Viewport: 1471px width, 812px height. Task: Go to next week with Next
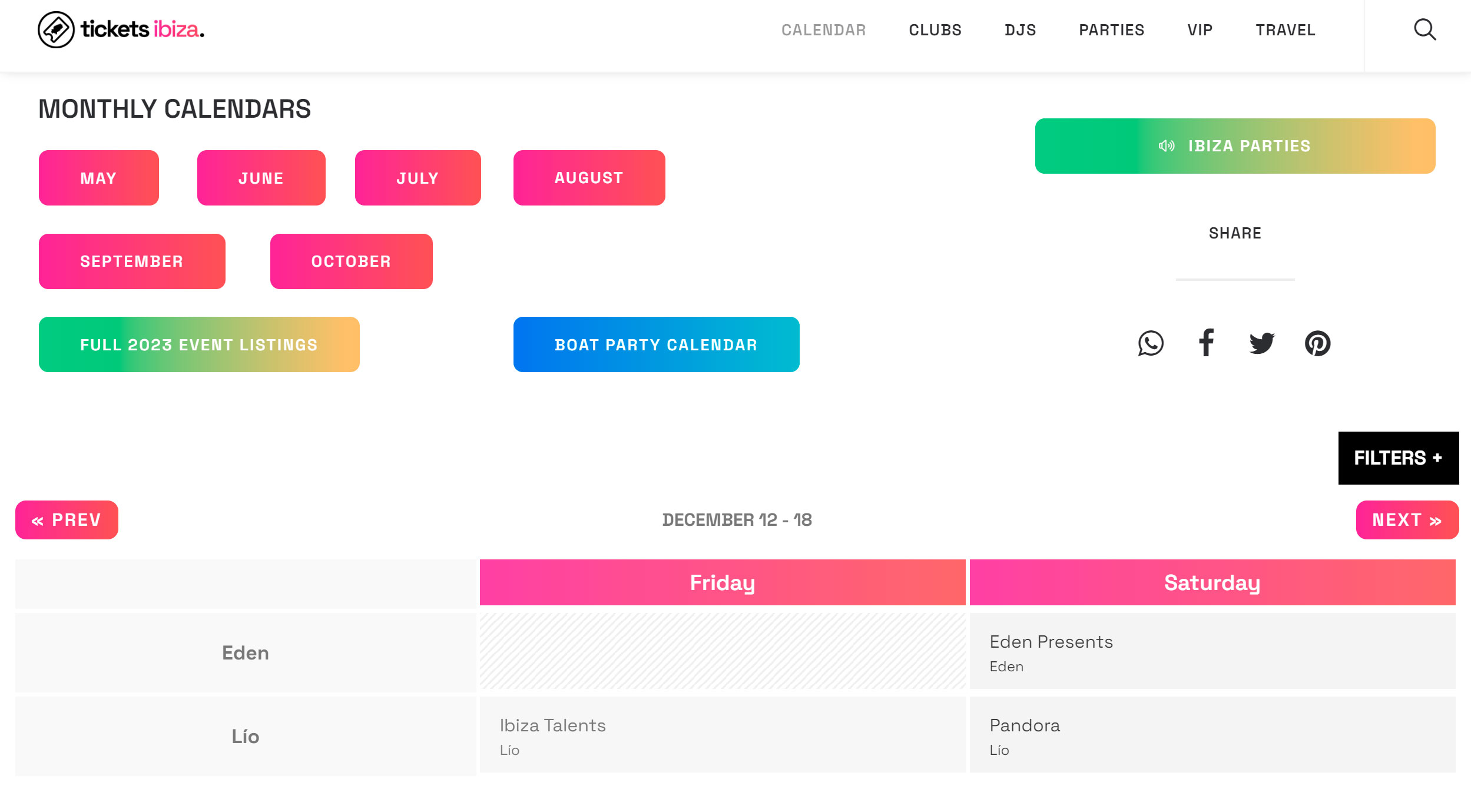1407,520
